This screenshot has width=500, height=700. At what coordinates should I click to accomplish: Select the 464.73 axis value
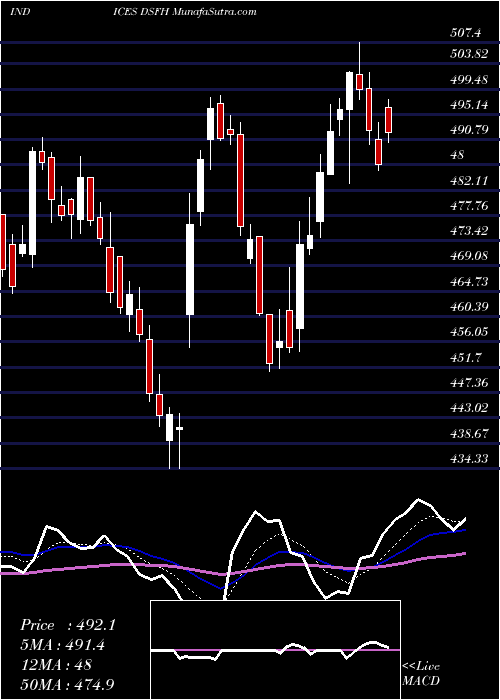(x=469, y=281)
